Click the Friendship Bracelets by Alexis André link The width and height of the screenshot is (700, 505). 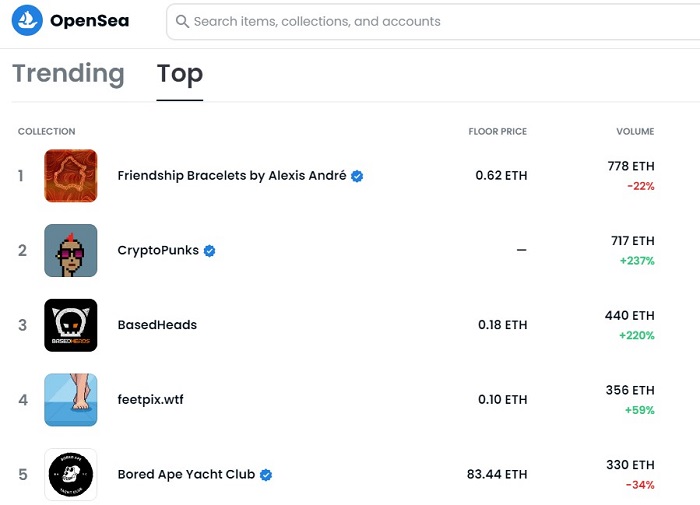231,176
